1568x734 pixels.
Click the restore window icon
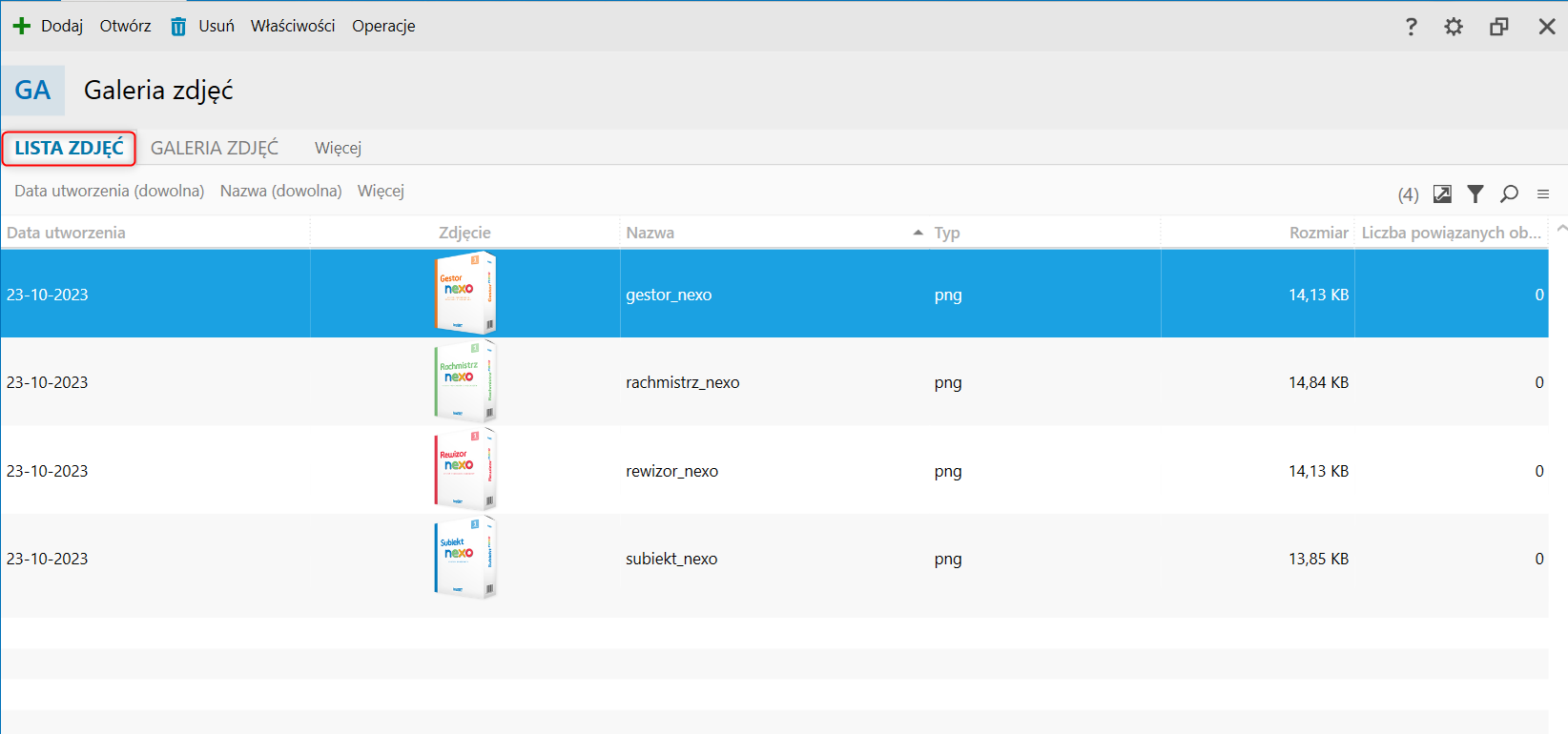tap(1499, 27)
